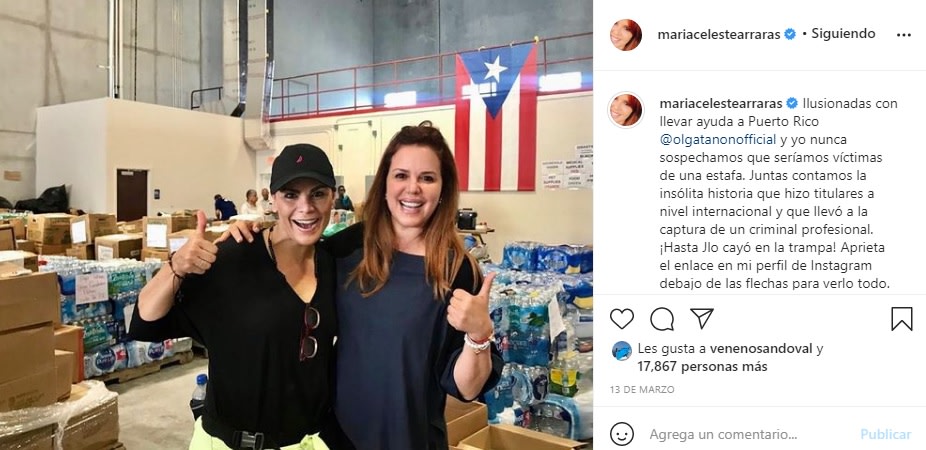Open the emoji picker smiley icon
Screen dimensions: 926x450
(x=622, y=434)
